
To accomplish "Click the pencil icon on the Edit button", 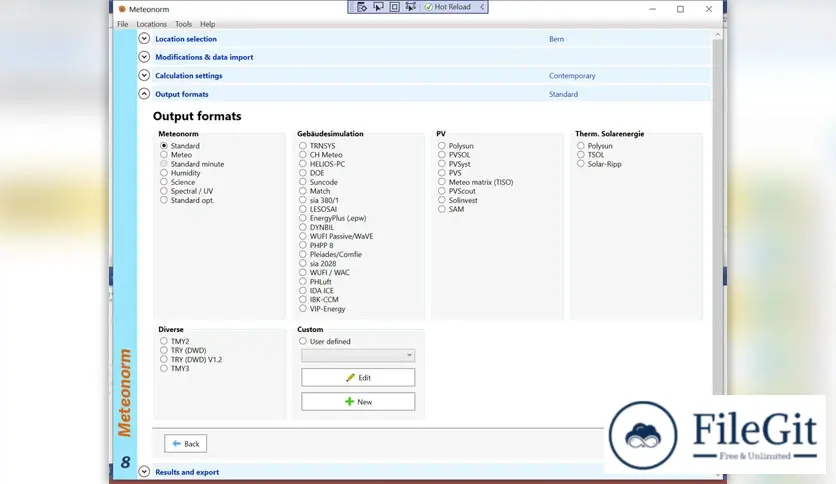I will (x=350, y=377).
